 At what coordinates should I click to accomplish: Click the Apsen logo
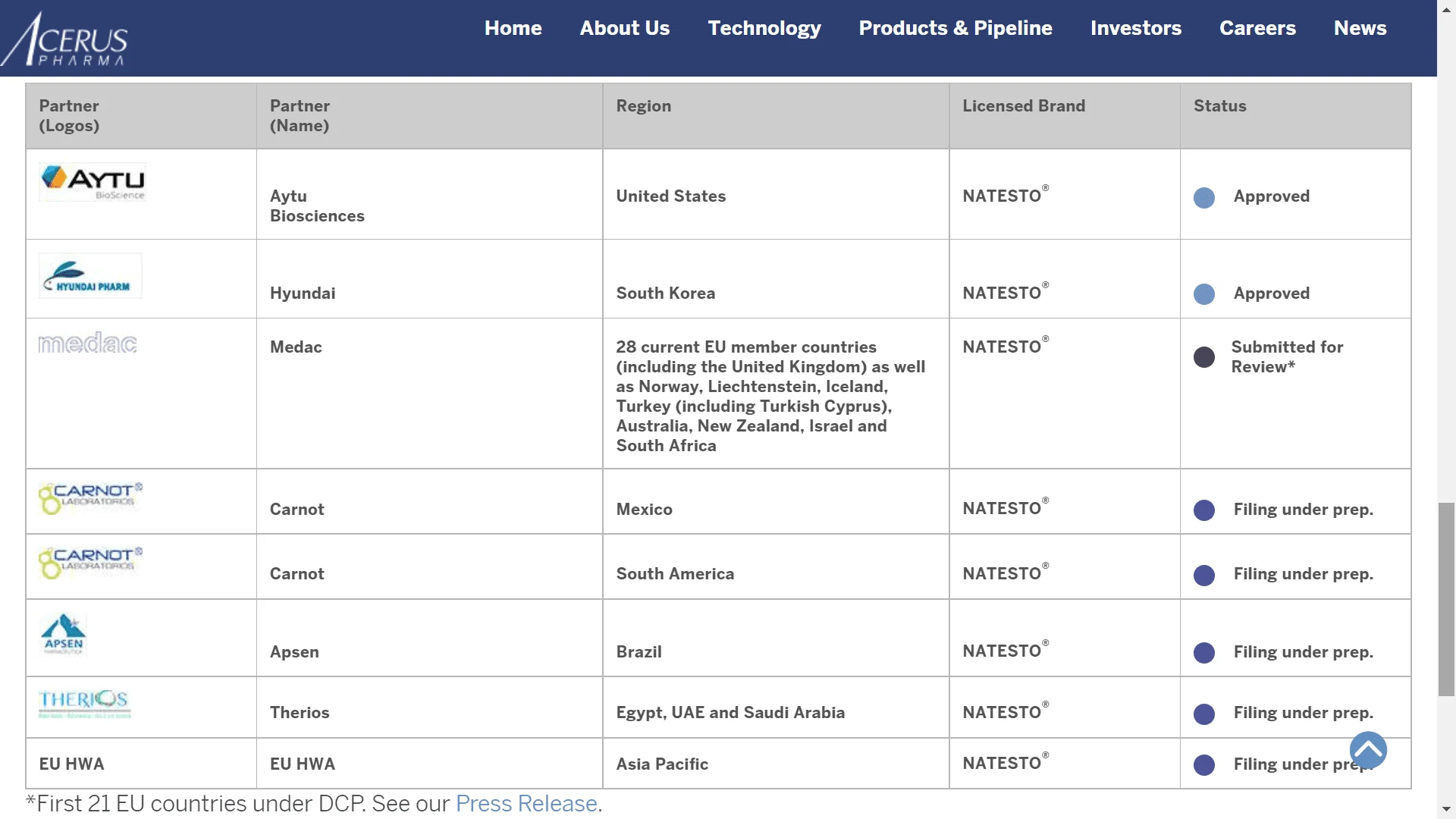click(x=64, y=634)
